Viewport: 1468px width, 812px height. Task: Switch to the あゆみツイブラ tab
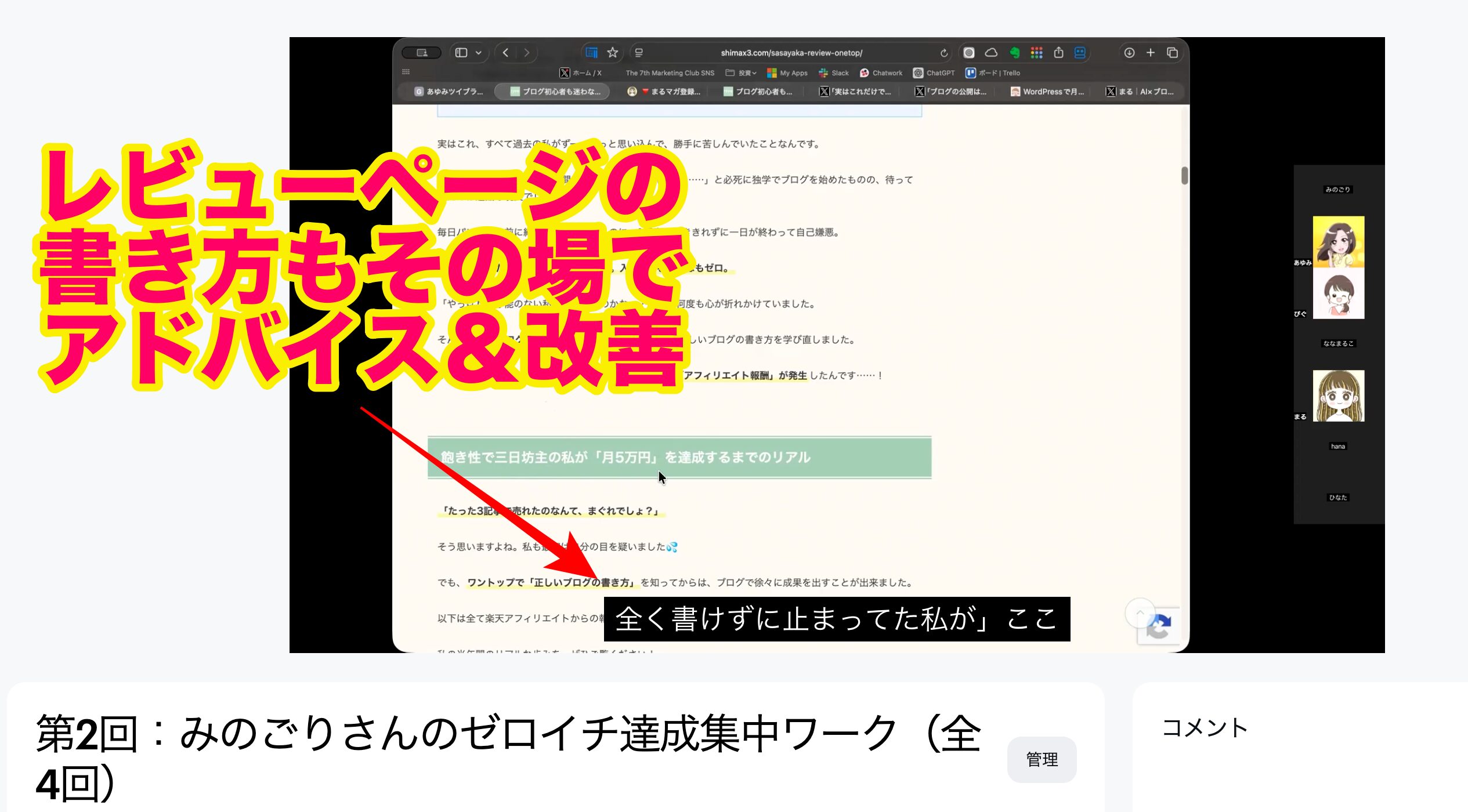449,92
